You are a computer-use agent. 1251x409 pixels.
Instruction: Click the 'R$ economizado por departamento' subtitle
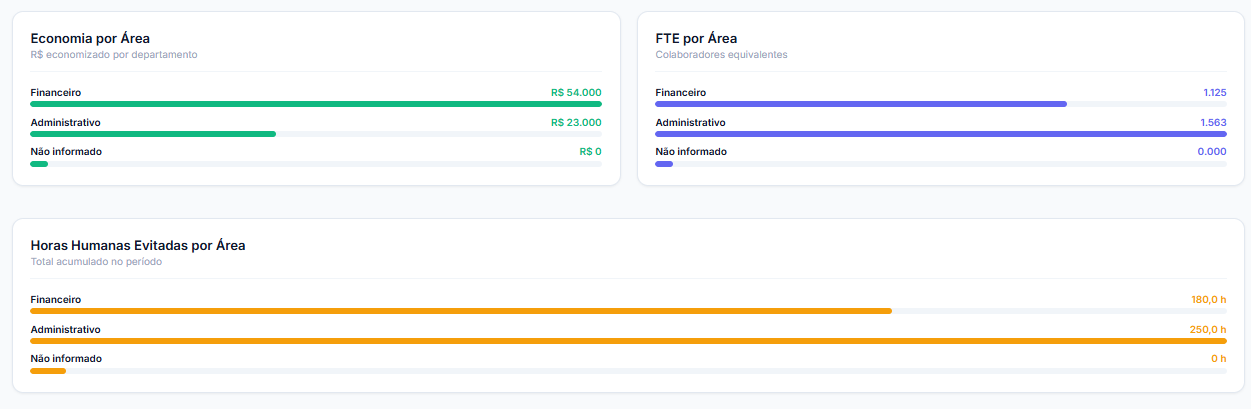pyautogui.click(x=114, y=54)
